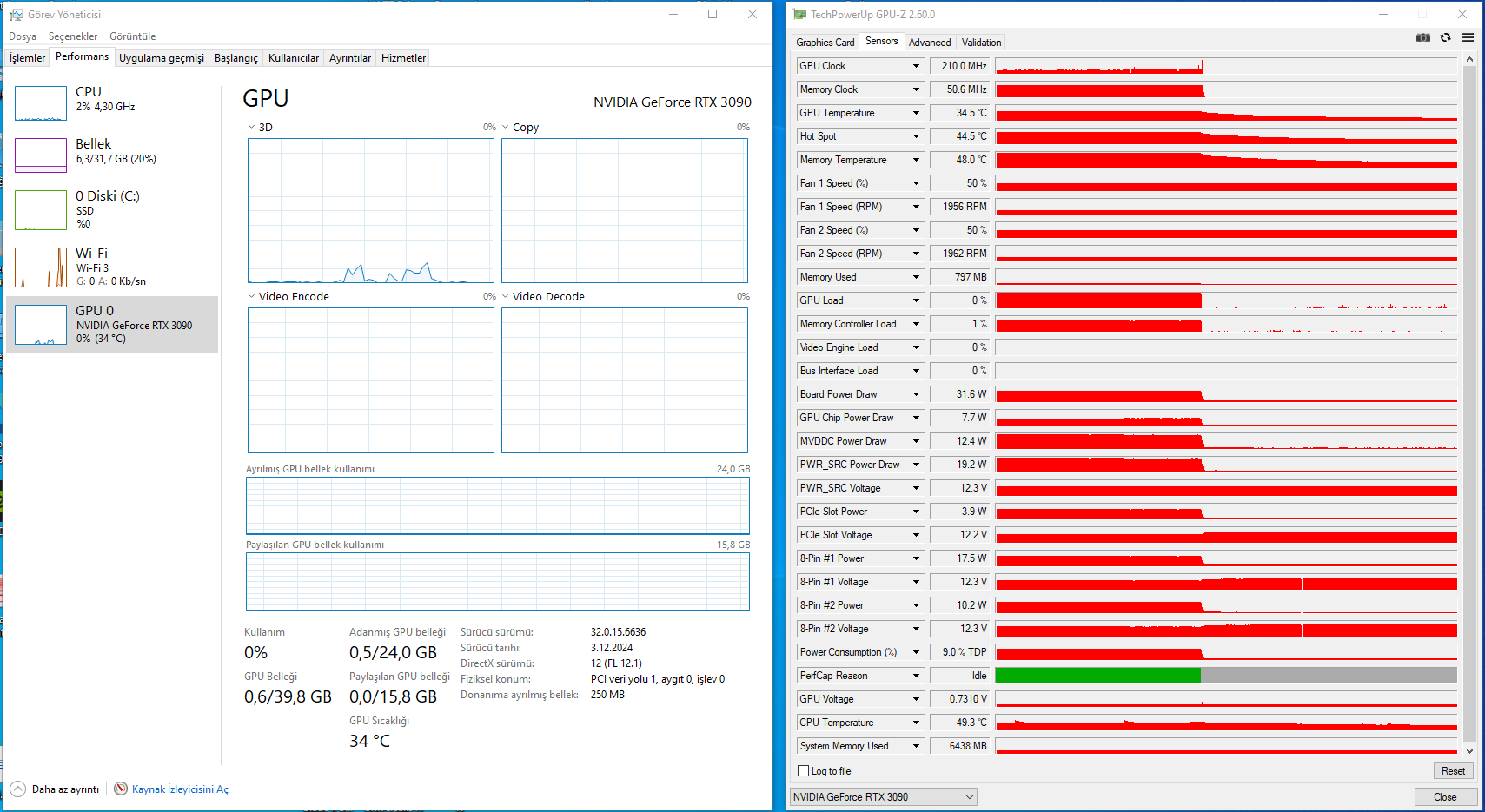Click the Daha az ayrıntı arrow icon
This screenshot has height=812, width=1485.
[x=17, y=789]
